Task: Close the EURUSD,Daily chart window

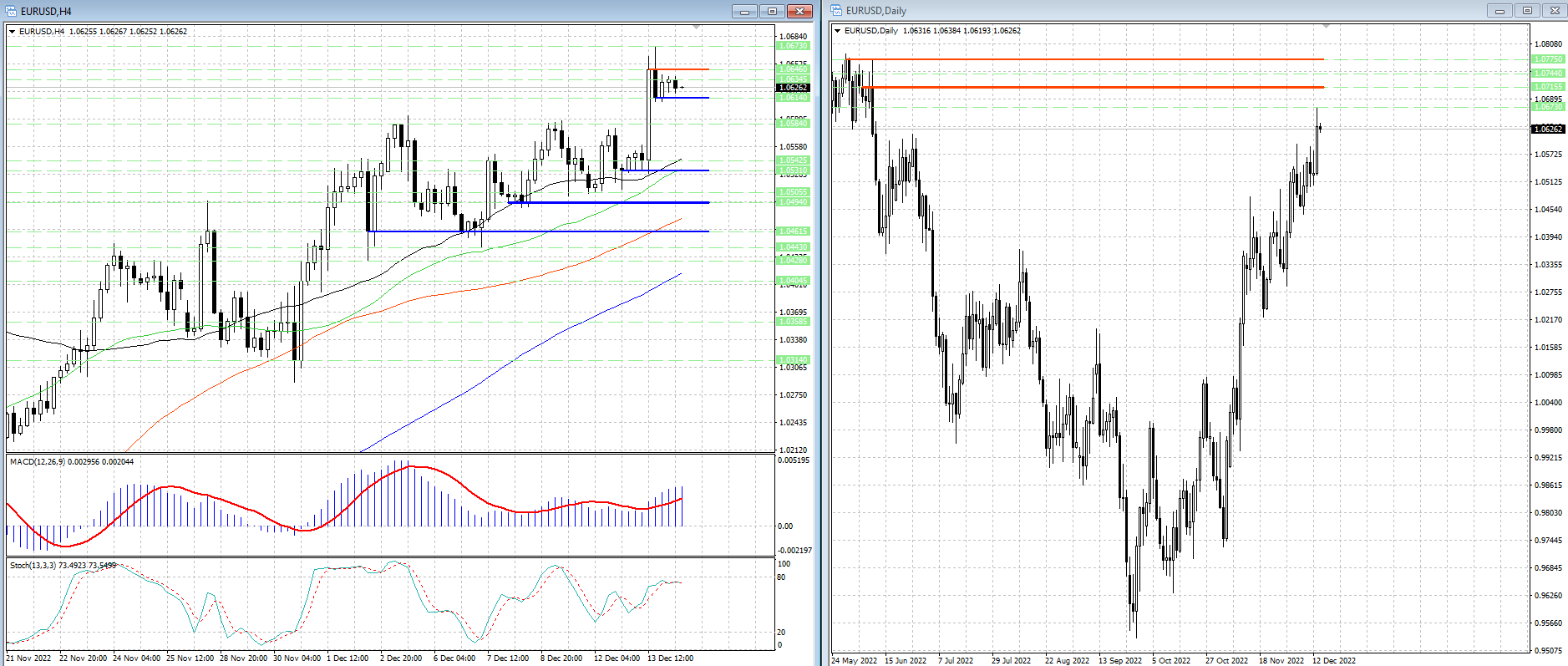Action: [1555, 11]
